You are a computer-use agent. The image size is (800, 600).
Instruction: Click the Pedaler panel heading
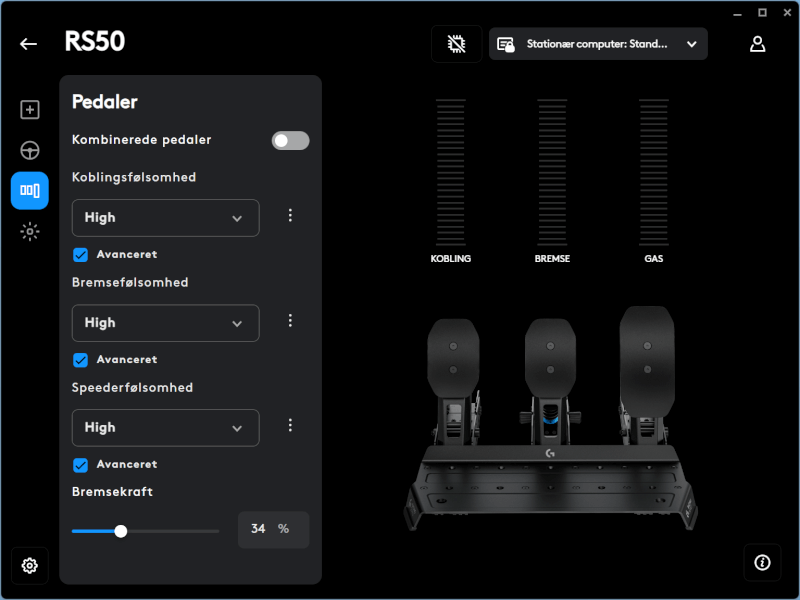(105, 102)
